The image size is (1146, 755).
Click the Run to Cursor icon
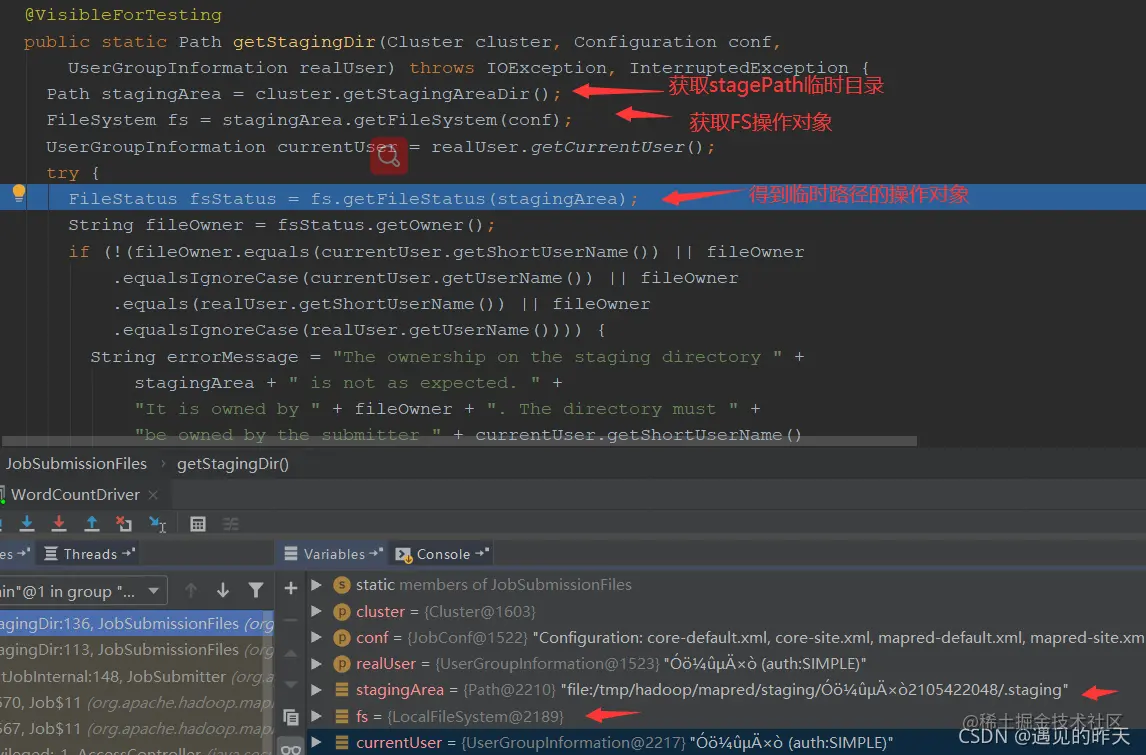158,523
